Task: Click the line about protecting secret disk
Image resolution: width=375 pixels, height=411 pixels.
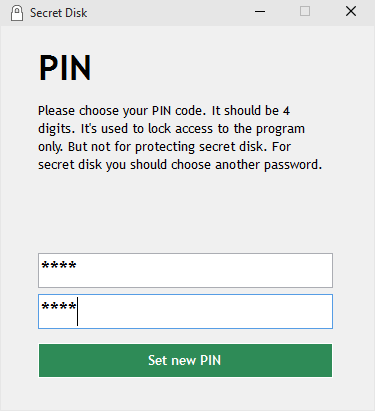Action: coord(164,147)
